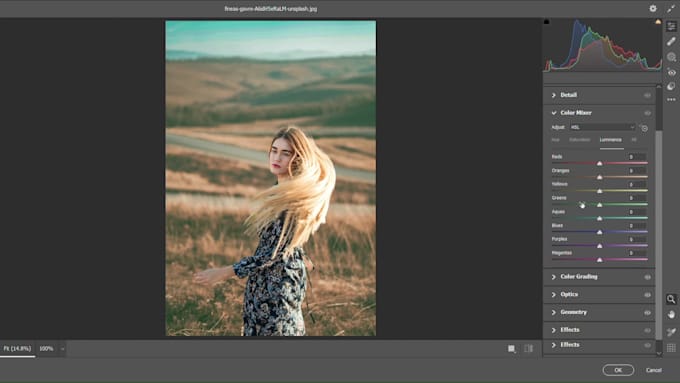Click the Magentas value input field
680x383 pixels.
tap(637, 253)
